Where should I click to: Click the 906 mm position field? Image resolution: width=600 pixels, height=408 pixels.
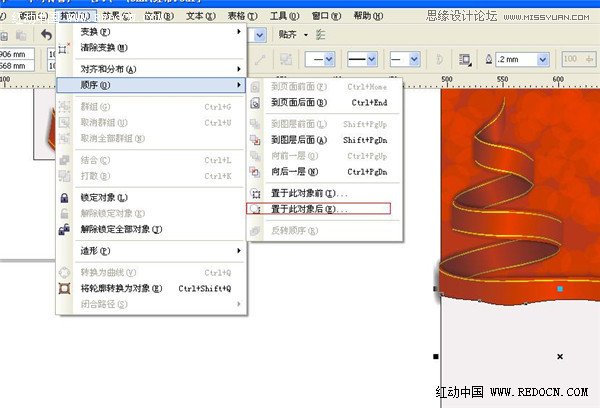16,54
